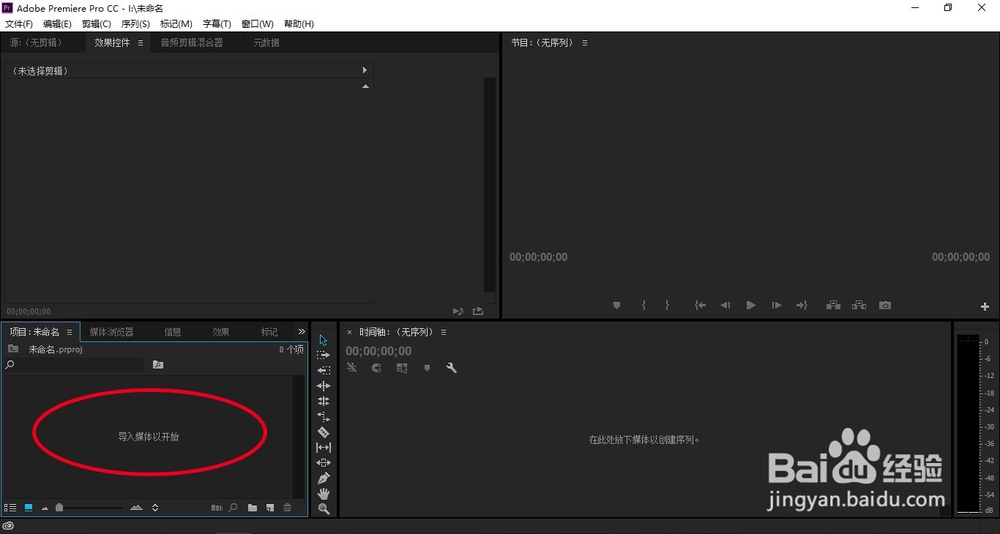
Task: Click the folder-up icon beside 未命名.prproj
Action: 13,349
